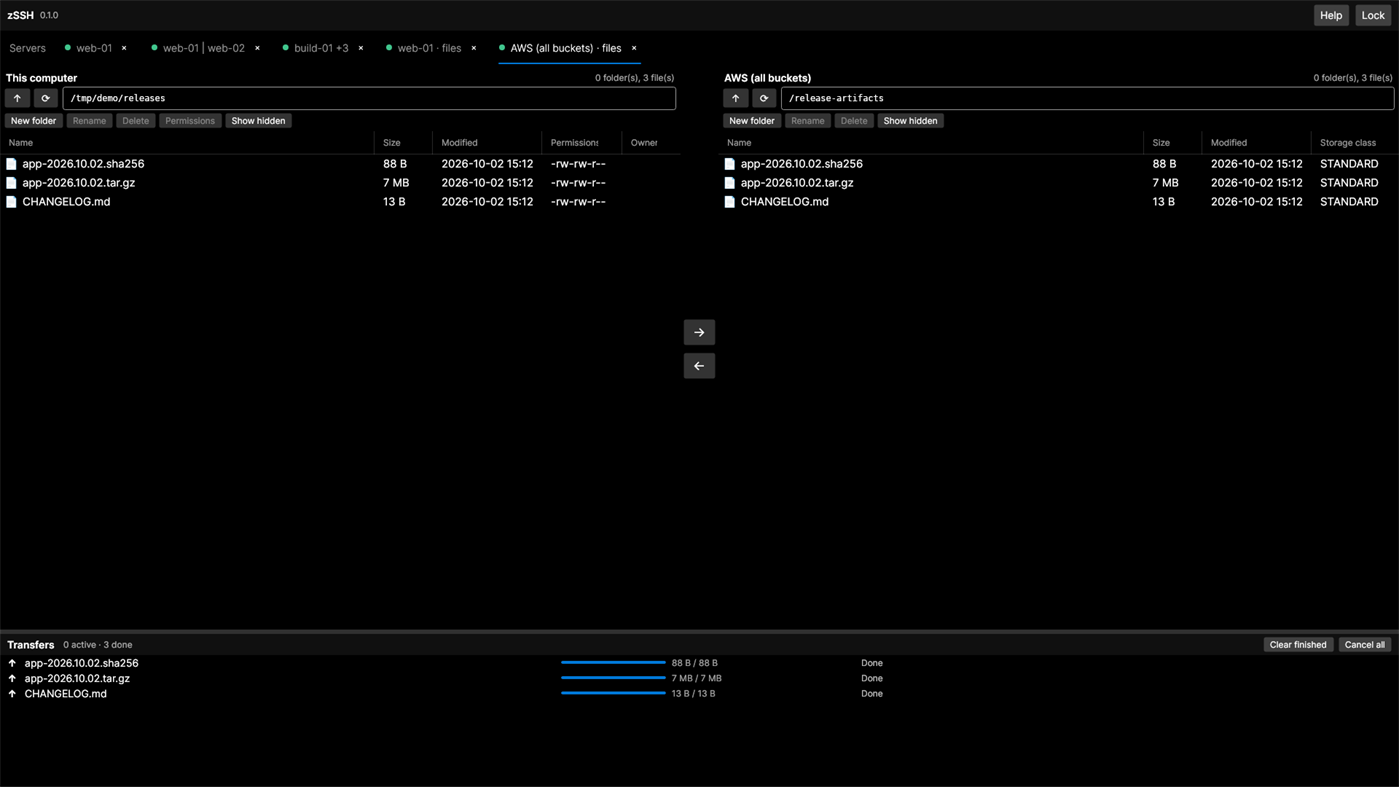
Task: Click the right-arrow transfer button
Action: click(x=699, y=332)
